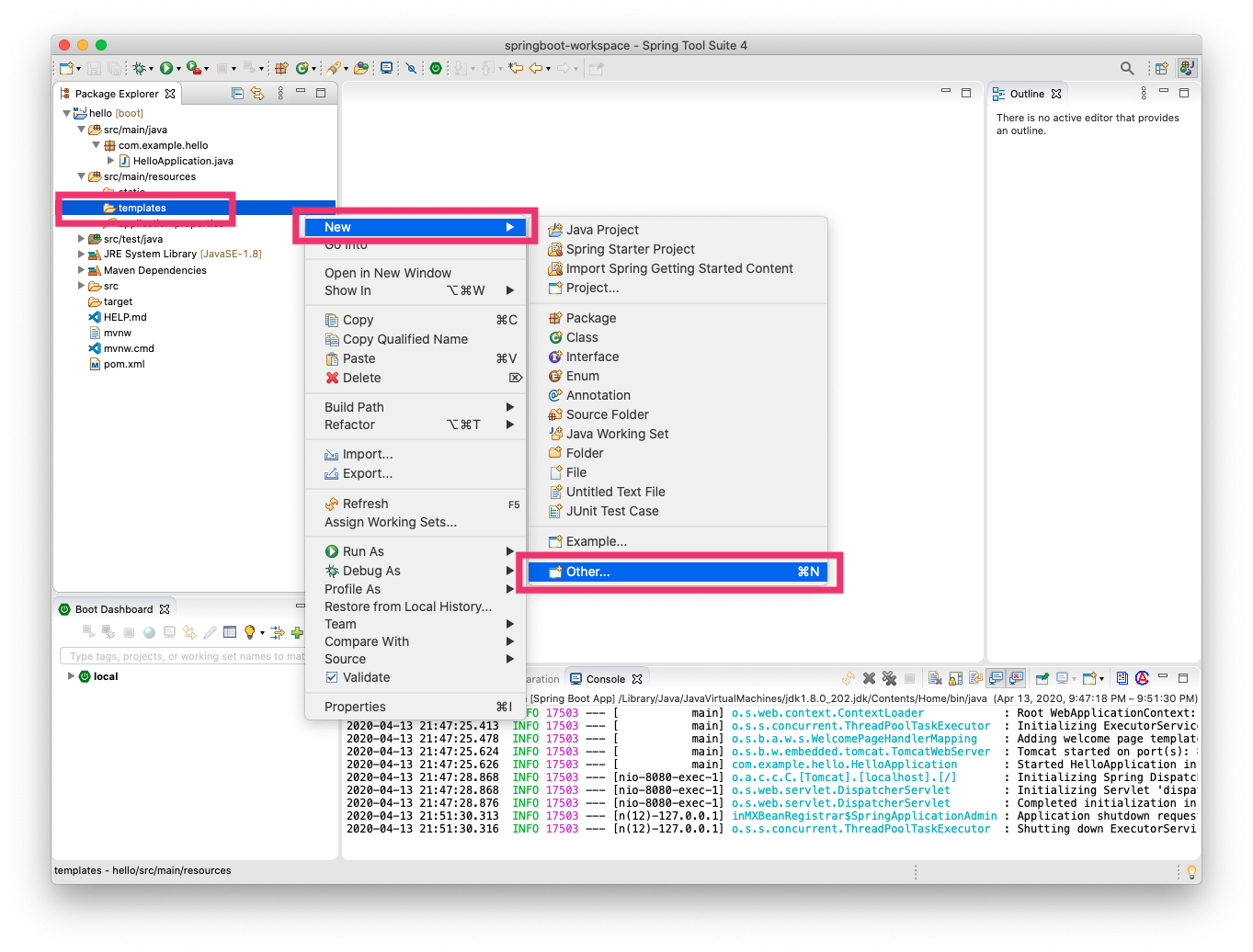1253x952 pixels.
Task: Clear the Console output
Action: (934, 678)
